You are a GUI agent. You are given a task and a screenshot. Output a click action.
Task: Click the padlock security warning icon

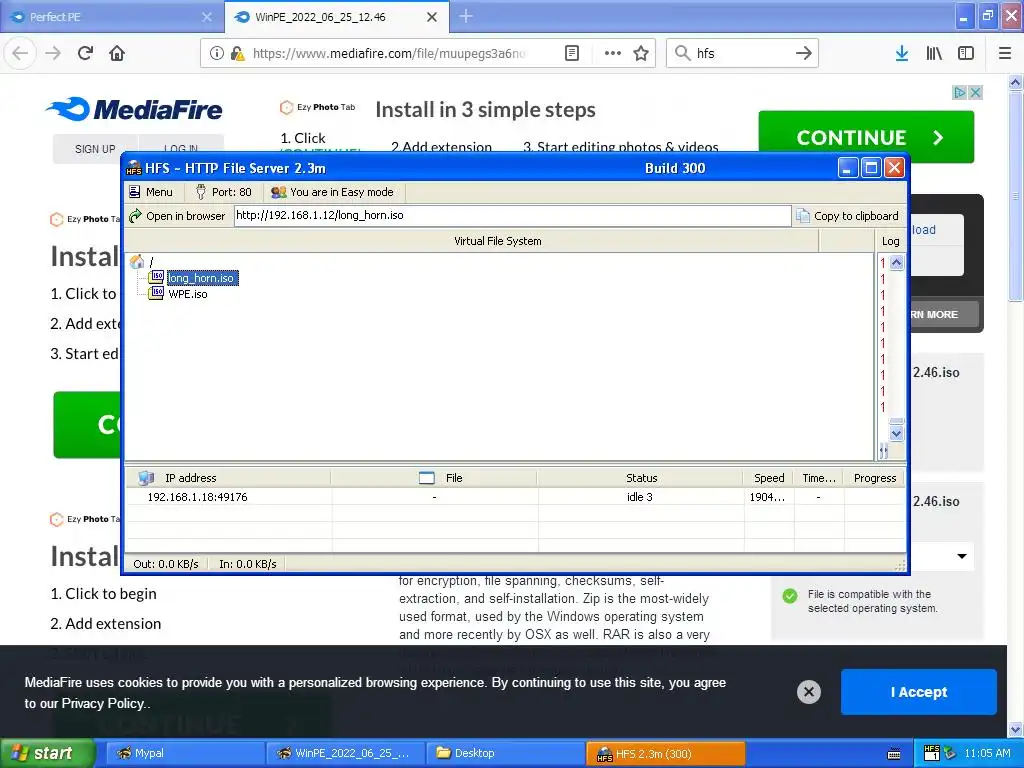coord(237,53)
